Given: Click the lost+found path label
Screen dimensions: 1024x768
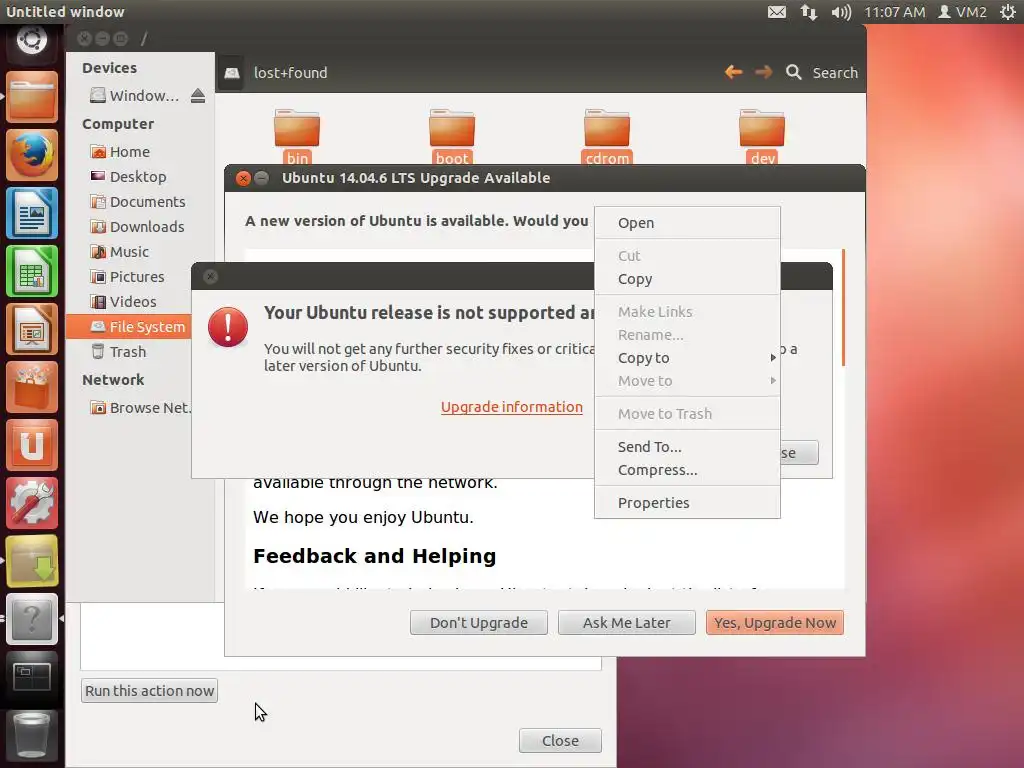Looking at the screenshot, I should tap(291, 72).
